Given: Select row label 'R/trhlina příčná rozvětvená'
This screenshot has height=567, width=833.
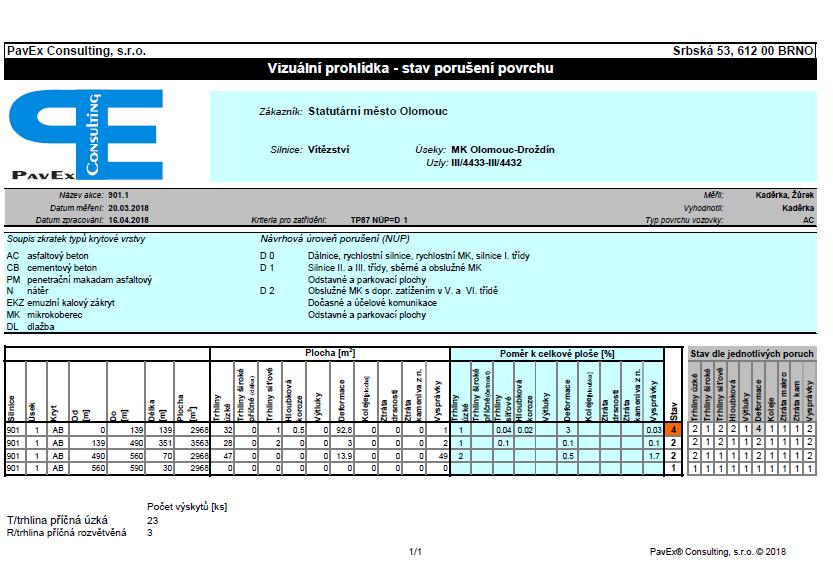Looking at the screenshot, I should point(66,532).
